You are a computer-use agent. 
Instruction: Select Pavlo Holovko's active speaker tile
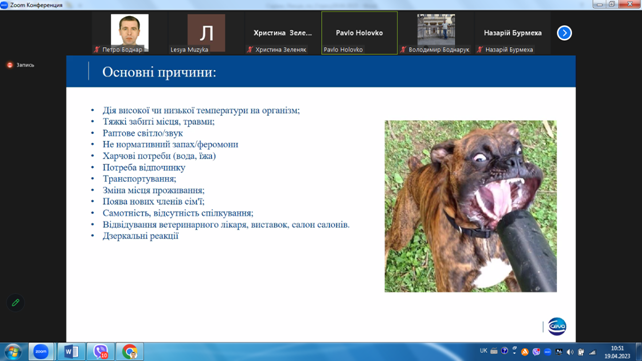[x=359, y=33]
